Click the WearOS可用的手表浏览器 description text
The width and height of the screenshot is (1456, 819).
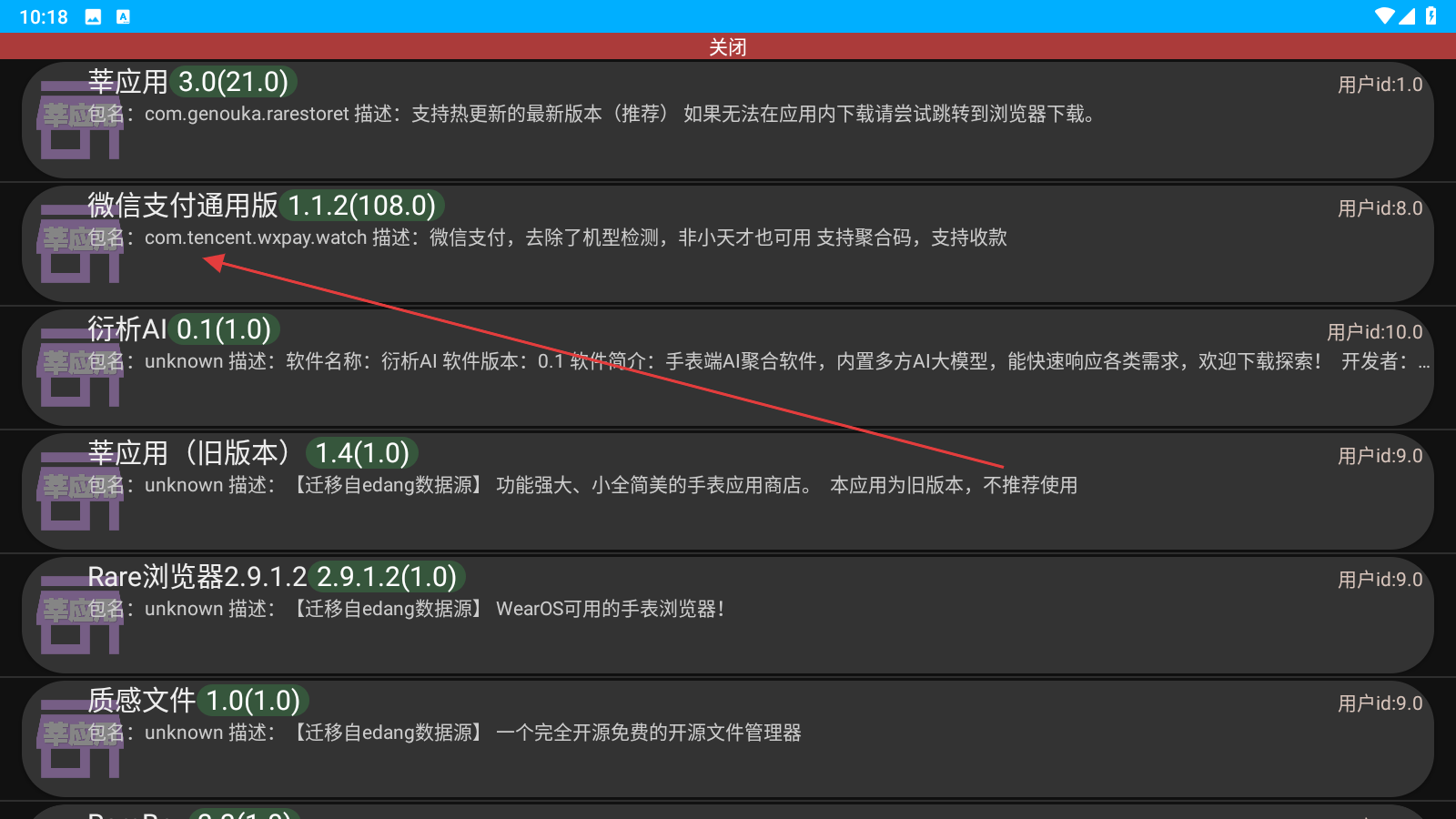click(610, 609)
